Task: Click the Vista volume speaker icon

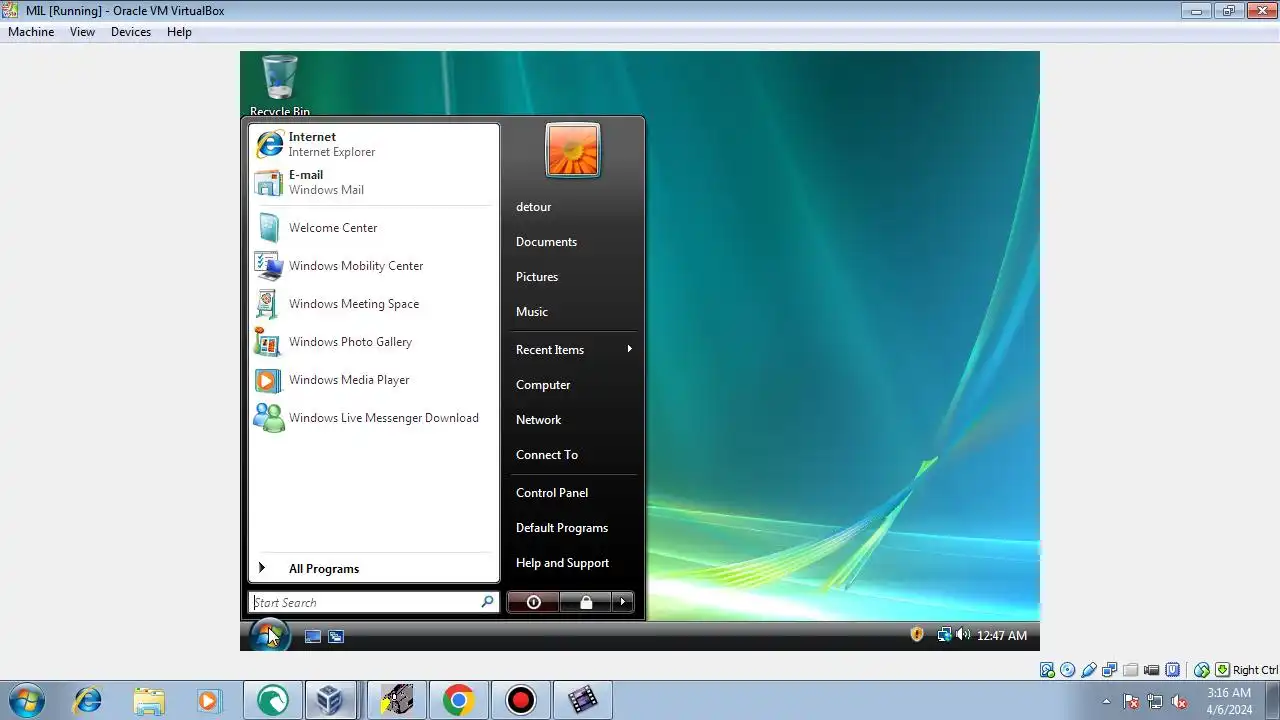Action: pyautogui.click(x=962, y=635)
